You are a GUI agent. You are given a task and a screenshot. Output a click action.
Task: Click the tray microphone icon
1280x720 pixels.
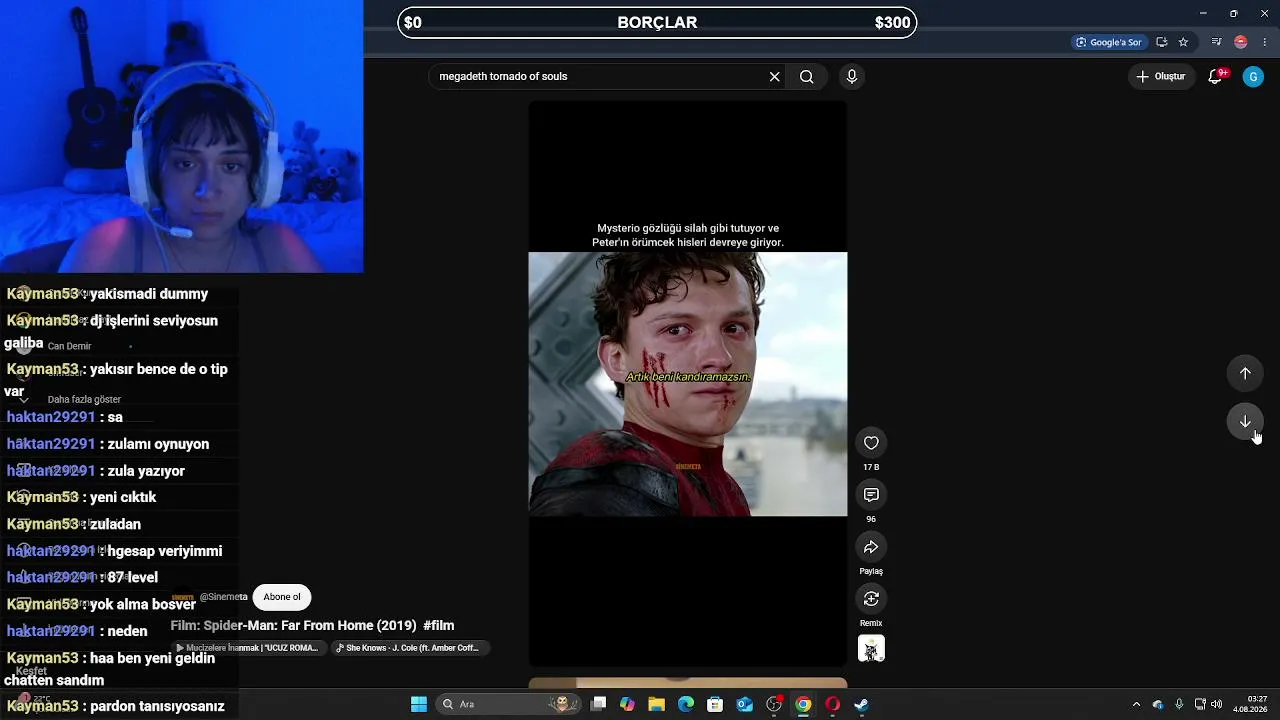[1180, 704]
